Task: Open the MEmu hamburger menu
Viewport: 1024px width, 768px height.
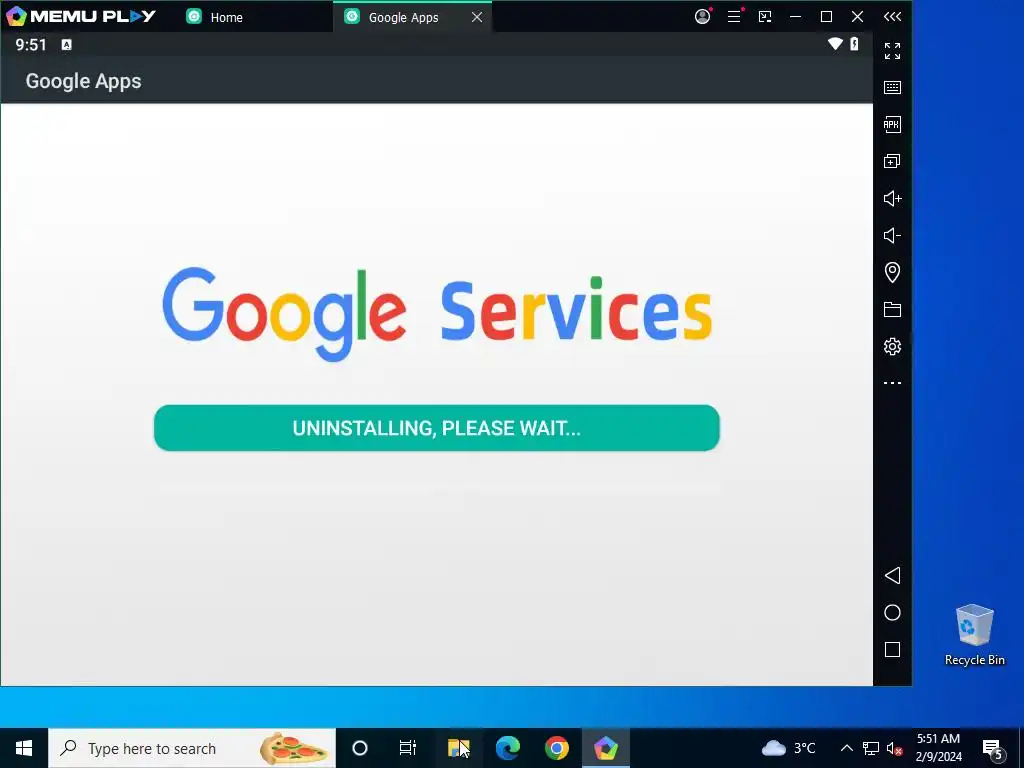Action: coord(734,16)
